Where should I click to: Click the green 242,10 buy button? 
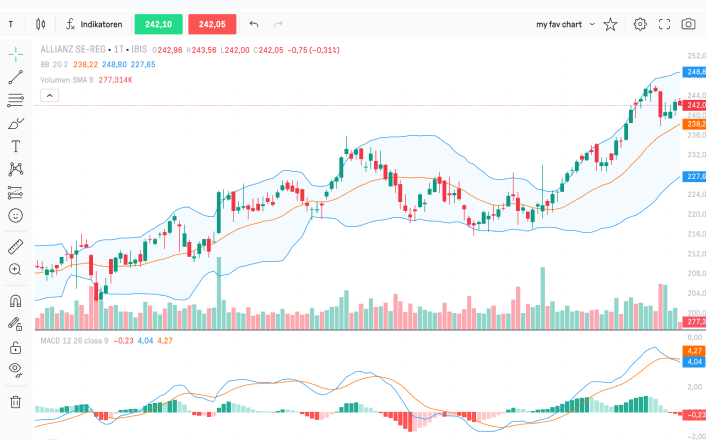[x=158, y=24]
